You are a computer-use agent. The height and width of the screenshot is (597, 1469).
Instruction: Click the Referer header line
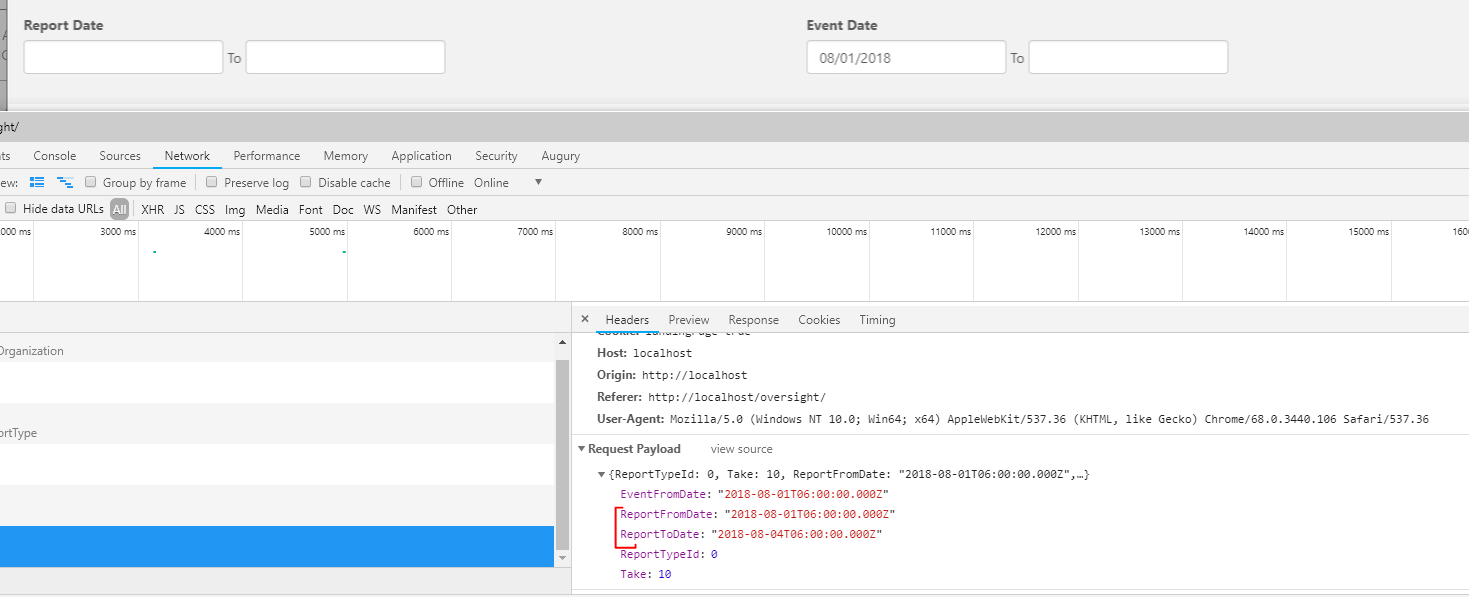(x=711, y=397)
